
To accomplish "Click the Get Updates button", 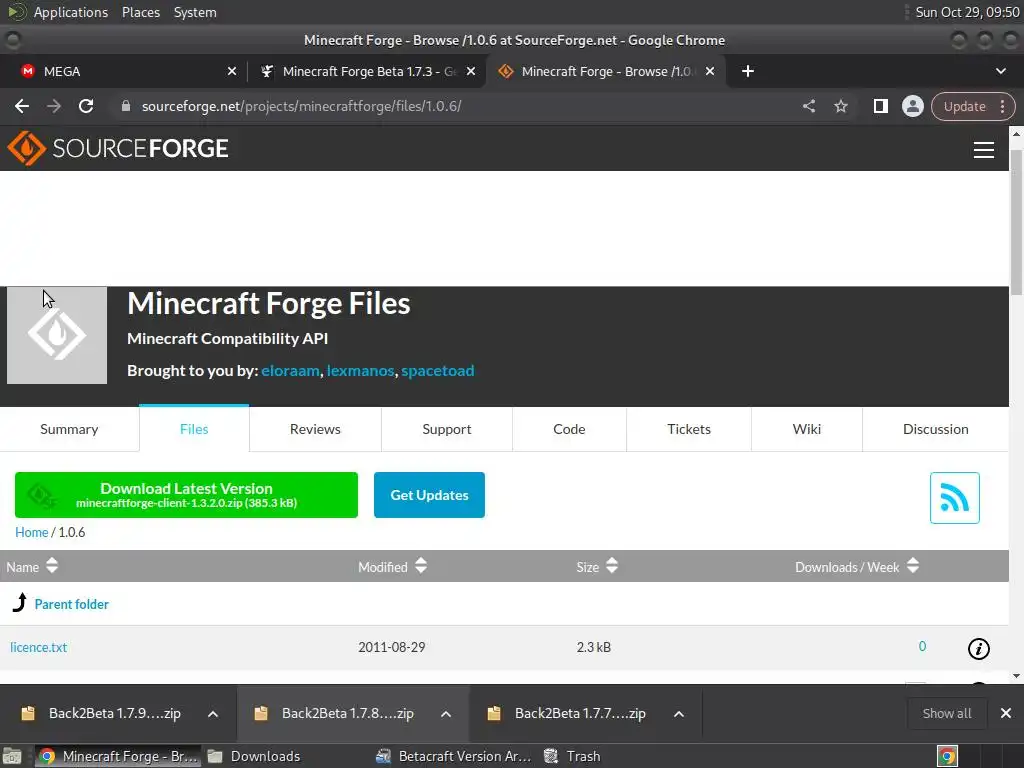I will click(429, 495).
